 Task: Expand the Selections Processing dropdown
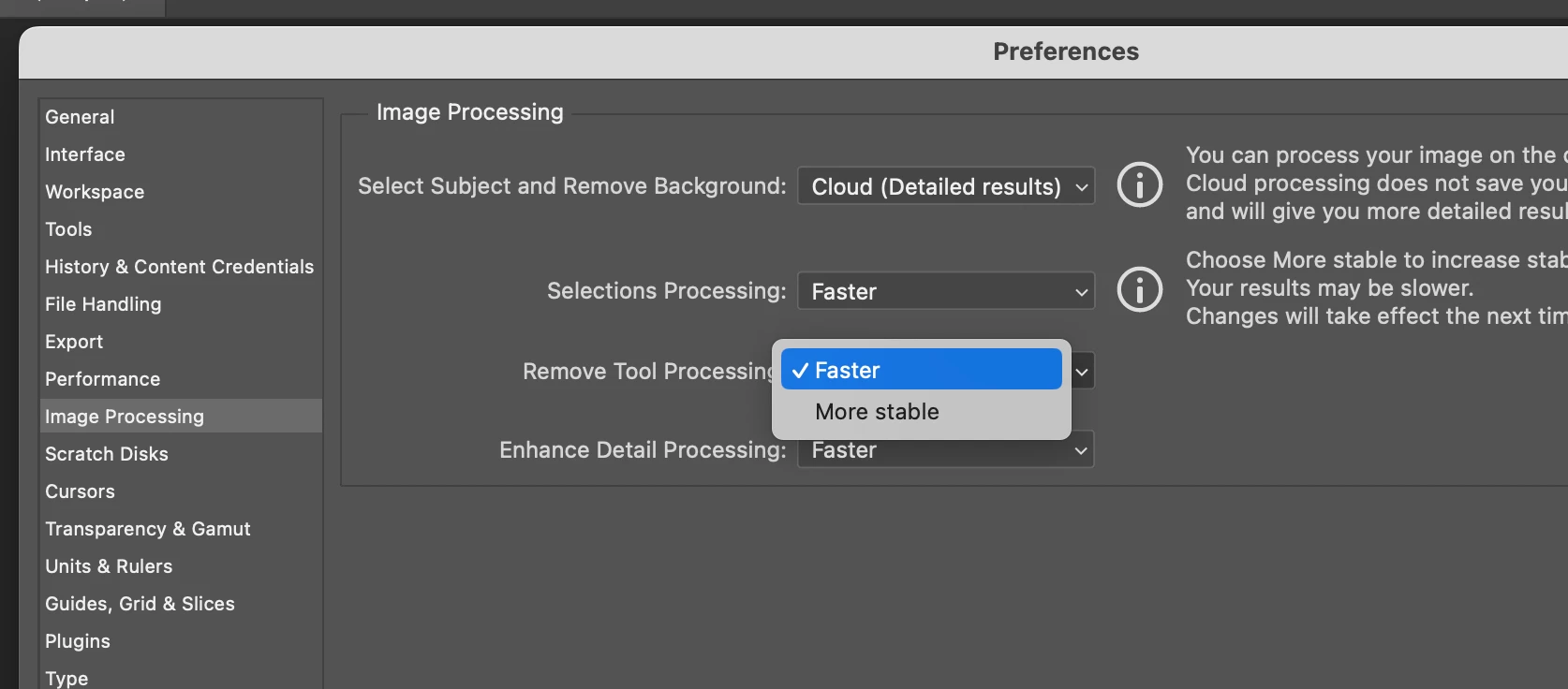pyautogui.click(x=945, y=291)
